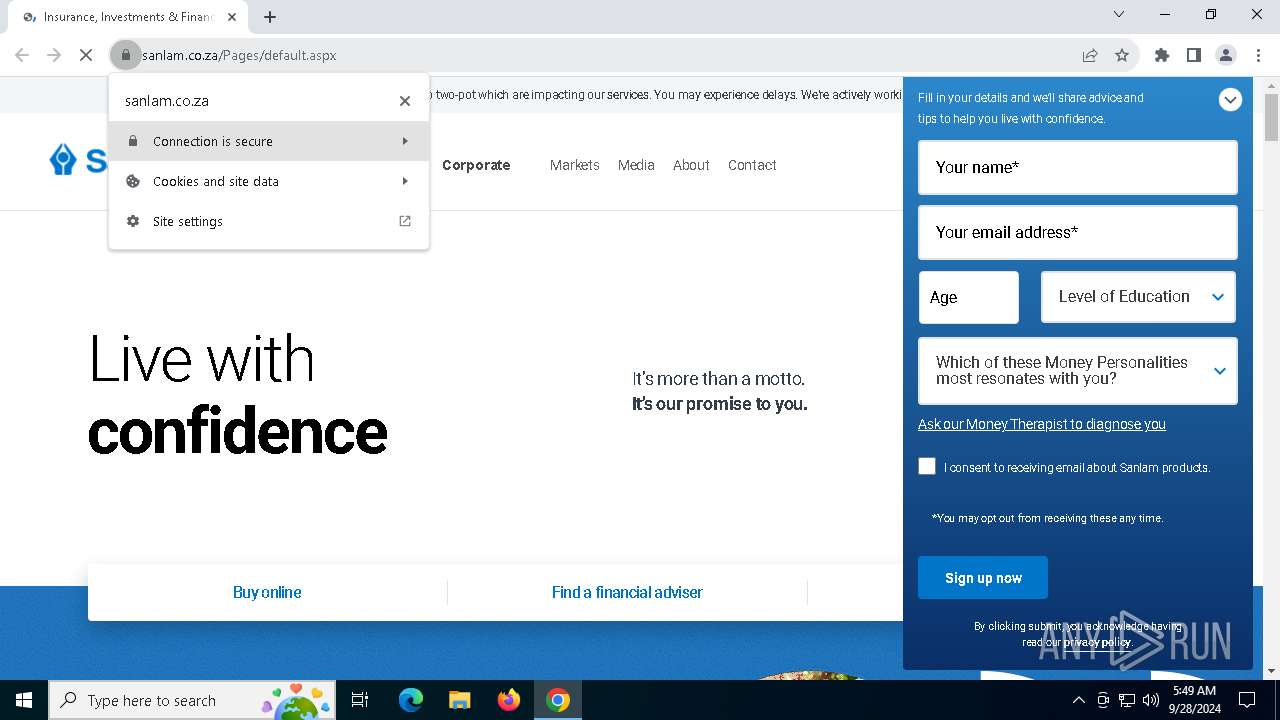The image size is (1280, 720).
Task: Open File Explorer from the taskbar
Action: (460, 700)
